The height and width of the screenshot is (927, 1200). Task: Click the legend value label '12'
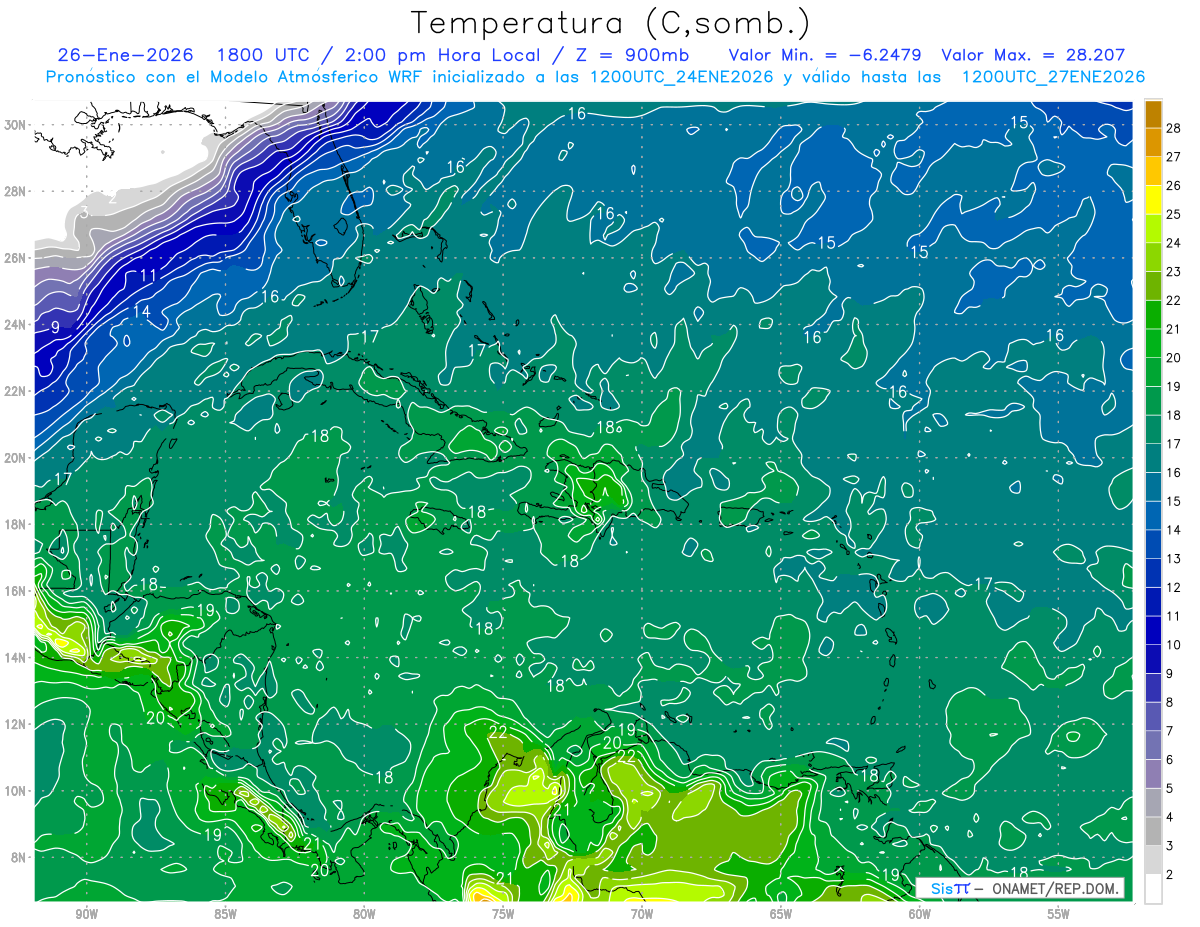1174,587
